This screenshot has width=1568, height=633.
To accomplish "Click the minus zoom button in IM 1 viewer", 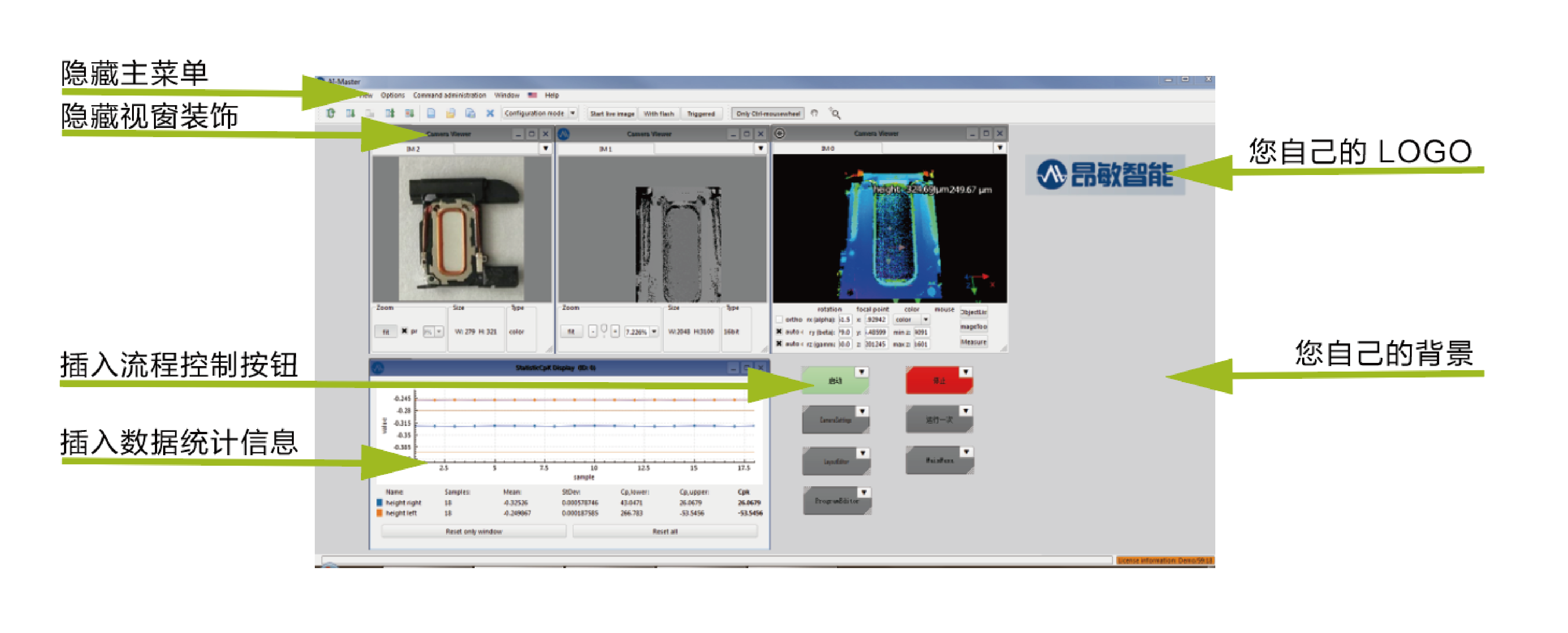I will pyautogui.click(x=592, y=332).
